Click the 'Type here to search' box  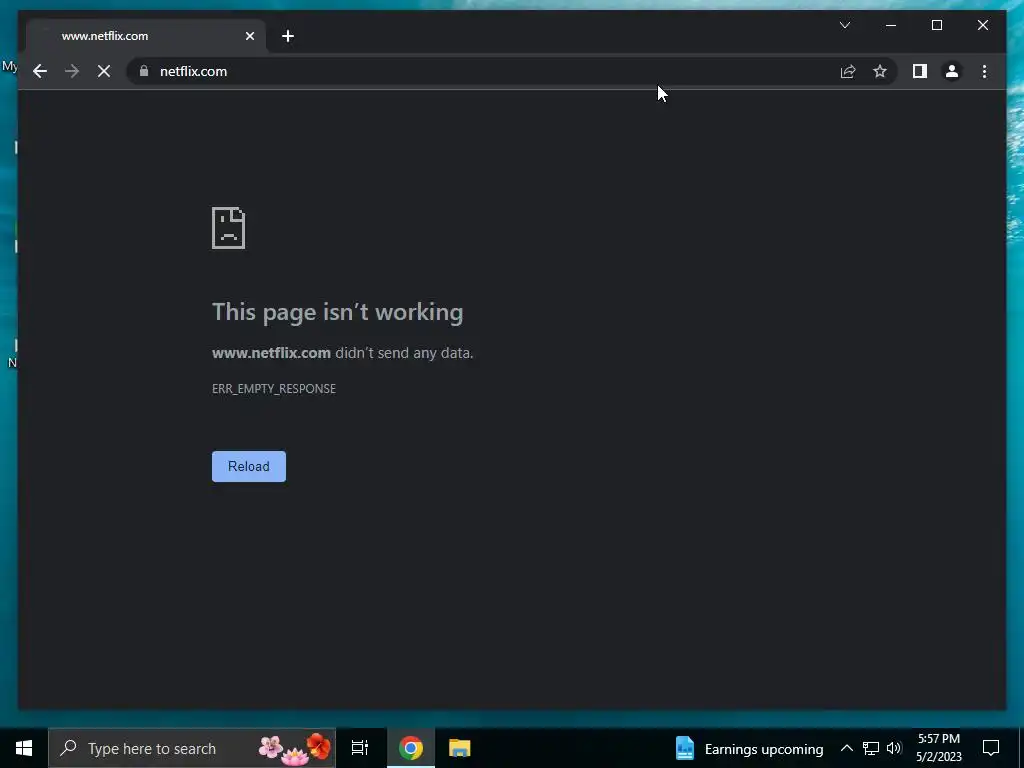pyautogui.click(x=191, y=748)
